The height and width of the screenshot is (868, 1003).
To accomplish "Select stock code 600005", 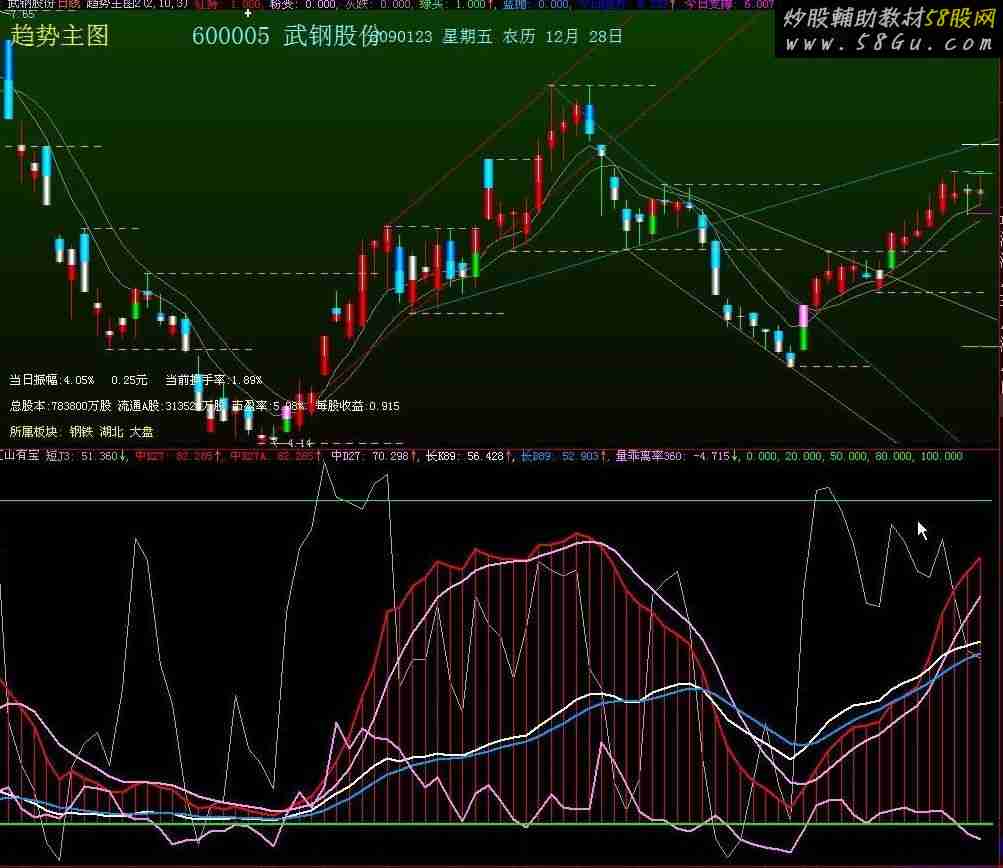I will [231, 36].
